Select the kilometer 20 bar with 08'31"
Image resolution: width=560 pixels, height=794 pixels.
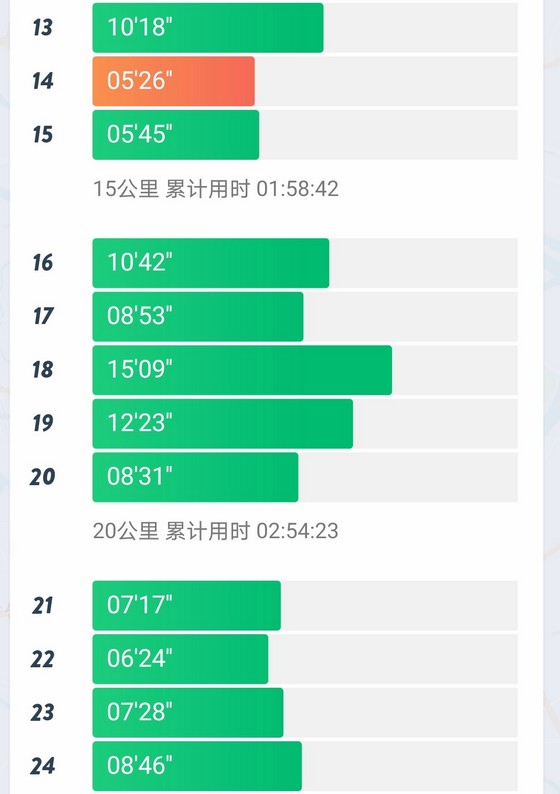pos(195,478)
